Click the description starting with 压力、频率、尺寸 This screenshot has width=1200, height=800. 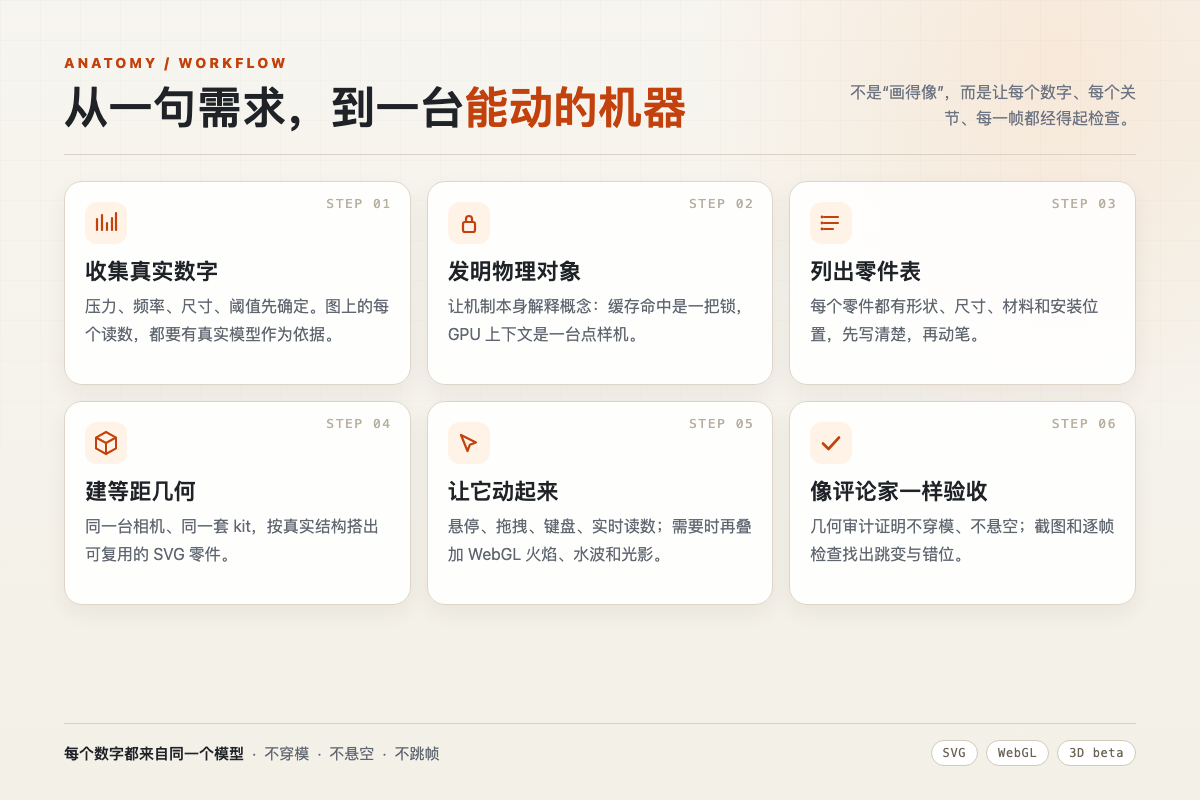pos(237,320)
